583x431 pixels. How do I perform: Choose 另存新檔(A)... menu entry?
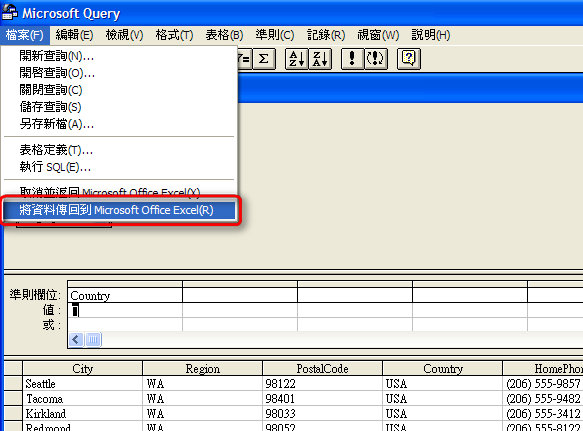(x=119, y=124)
